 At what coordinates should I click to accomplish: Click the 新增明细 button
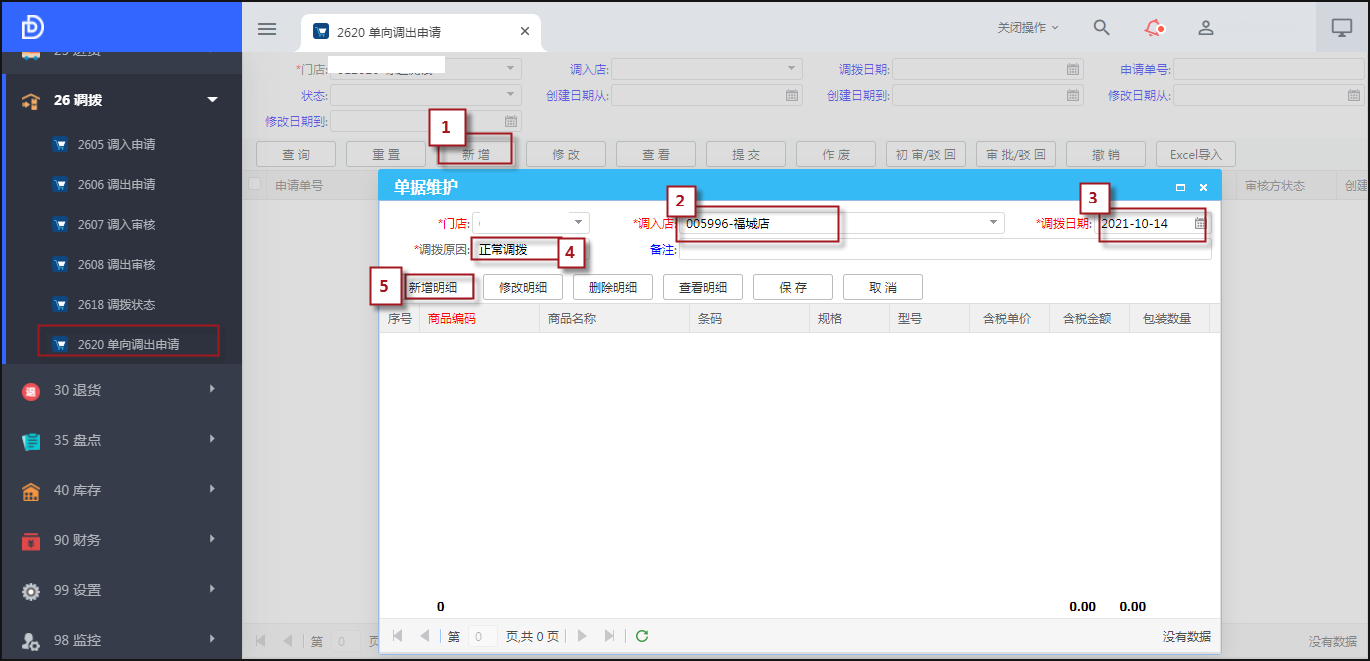pyautogui.click(x=433, y=287)
